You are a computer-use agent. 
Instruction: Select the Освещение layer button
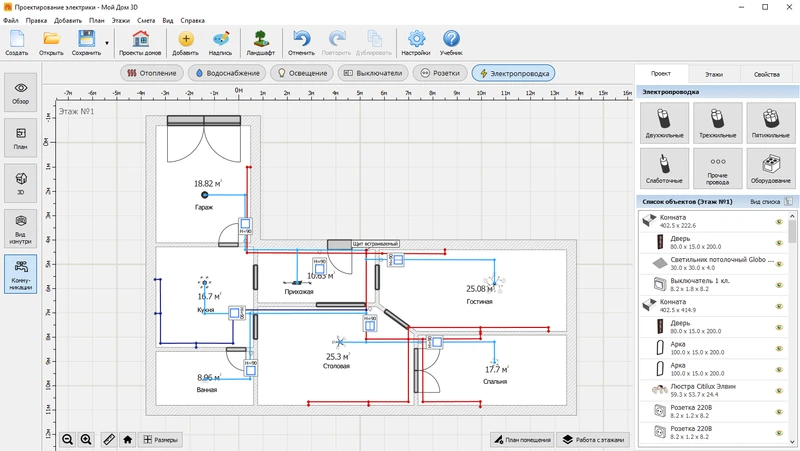coord(302,73)
